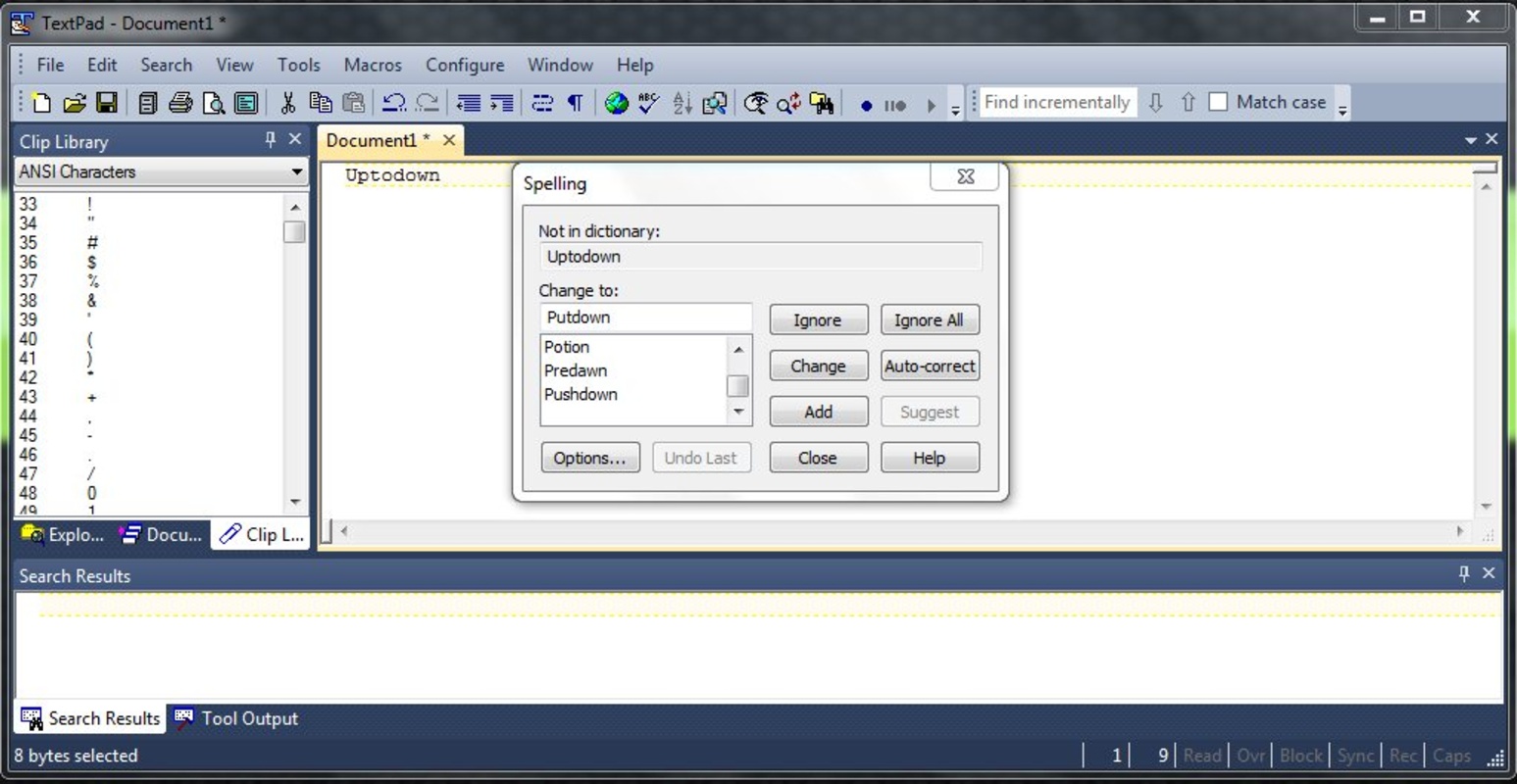Switch to the Explorer panel tab
The width and height of the screenshot is (1517, 784).
pyautogui.click(x=63, y=534)
